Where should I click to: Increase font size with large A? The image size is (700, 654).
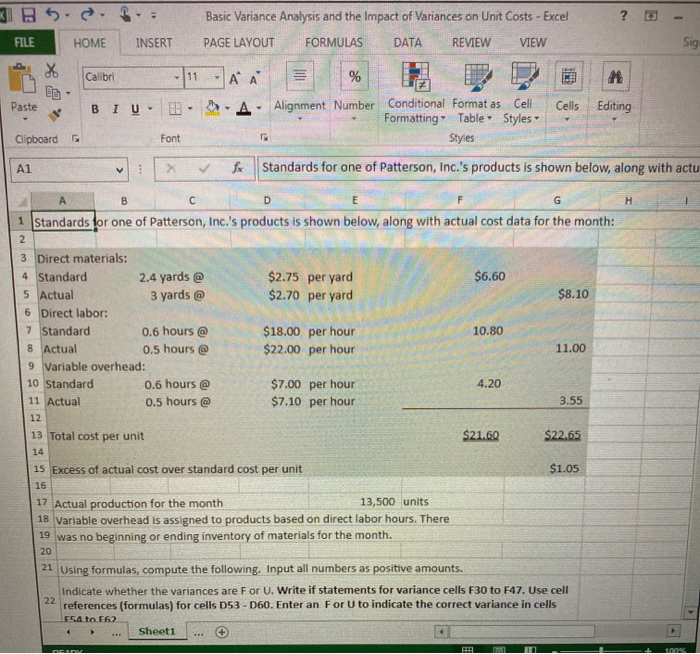pos(234,79)
